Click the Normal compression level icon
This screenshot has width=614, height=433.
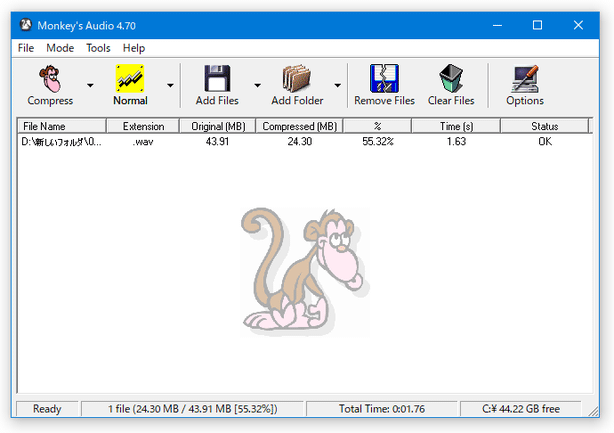click(x=130, y=78)
